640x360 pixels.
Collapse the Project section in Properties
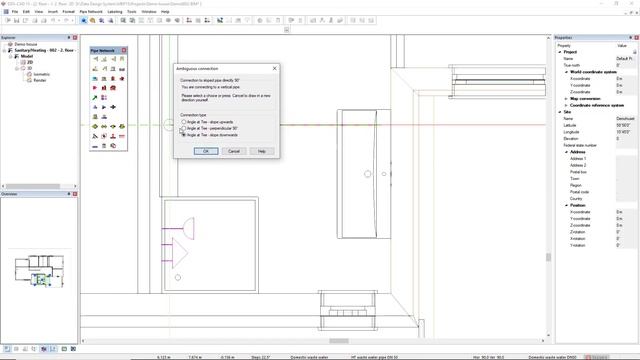(560, 52)
